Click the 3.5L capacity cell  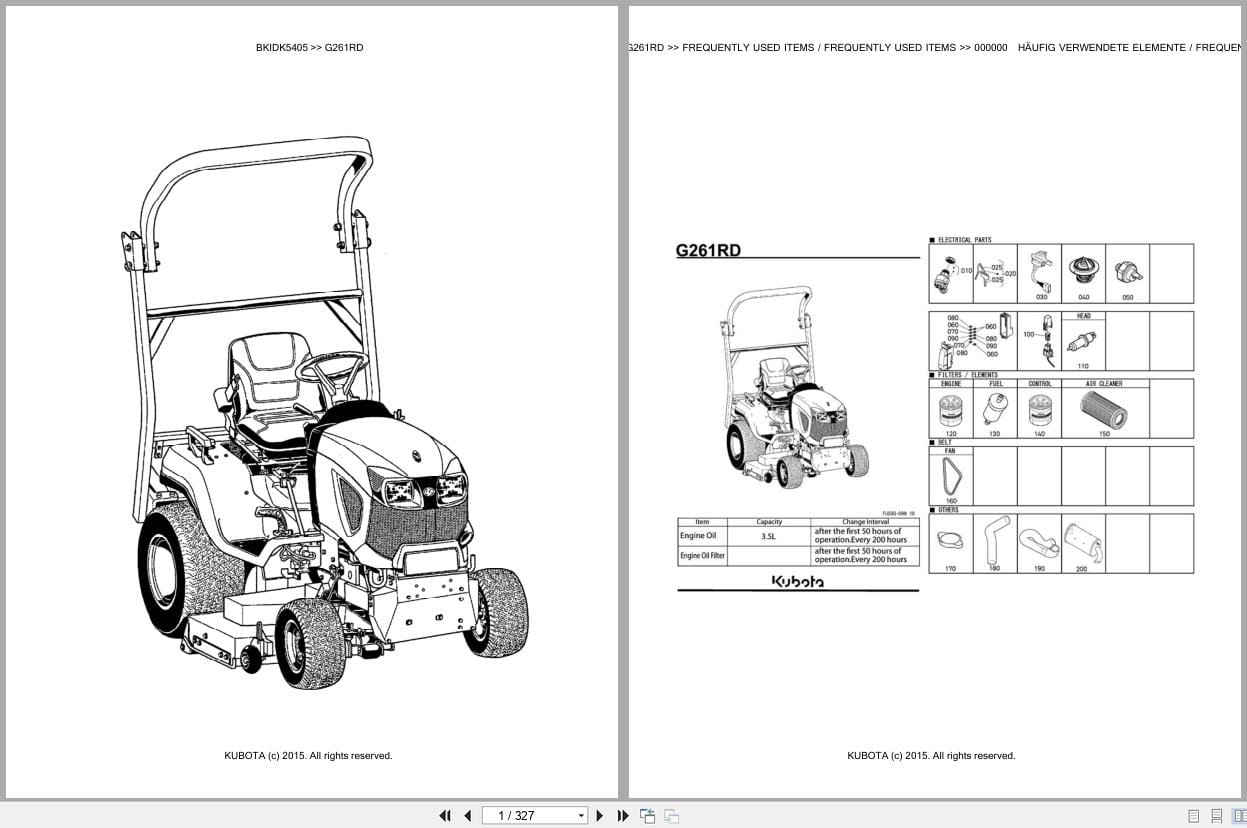(x=768, y=537)
